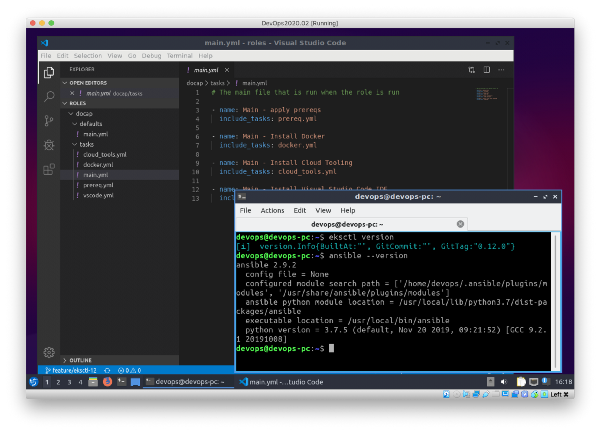Launch Firefox from the taskbar

click(108, 381)
